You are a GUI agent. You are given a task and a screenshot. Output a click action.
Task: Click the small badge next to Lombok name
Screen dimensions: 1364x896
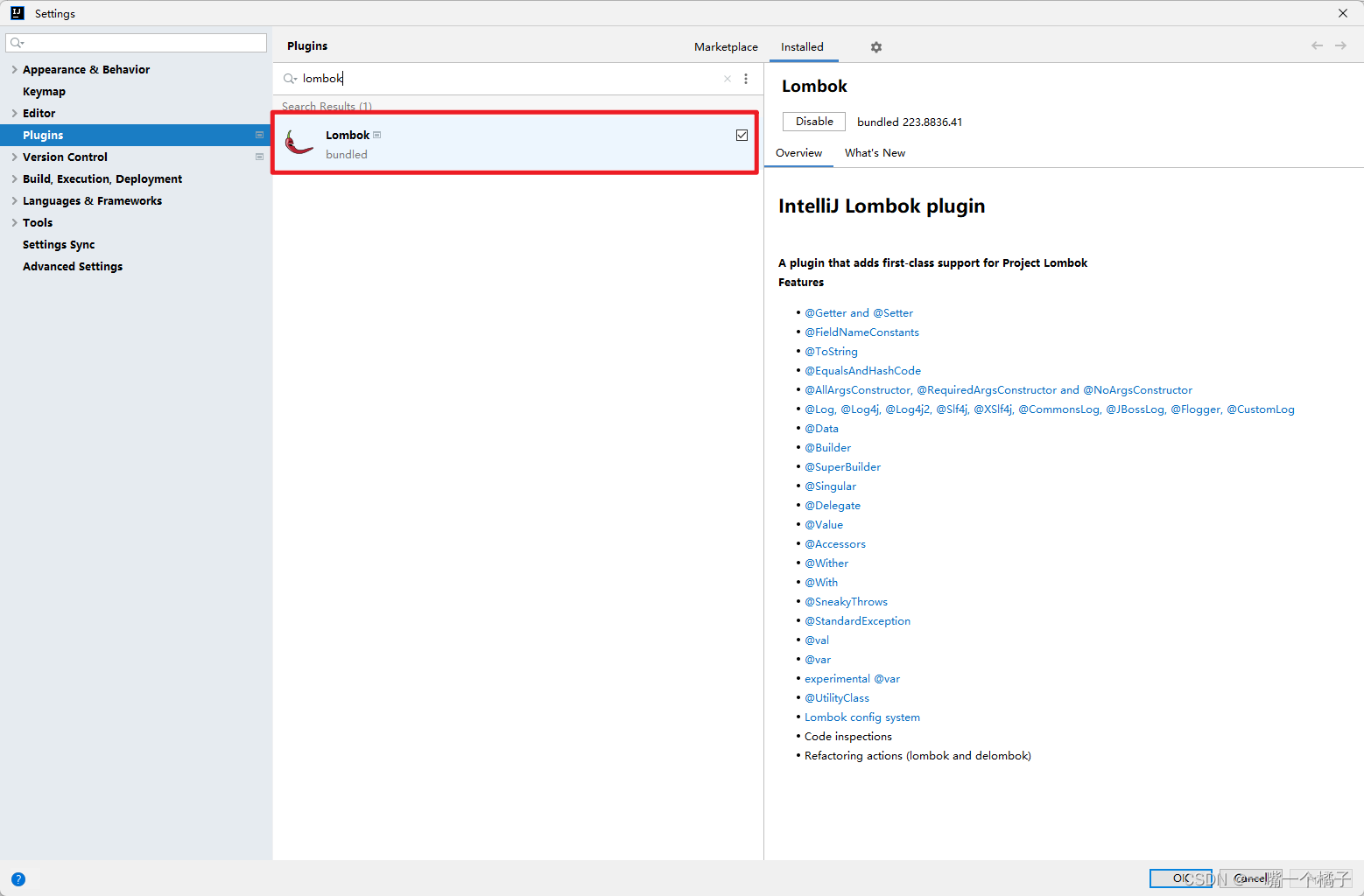click(377, 135)
